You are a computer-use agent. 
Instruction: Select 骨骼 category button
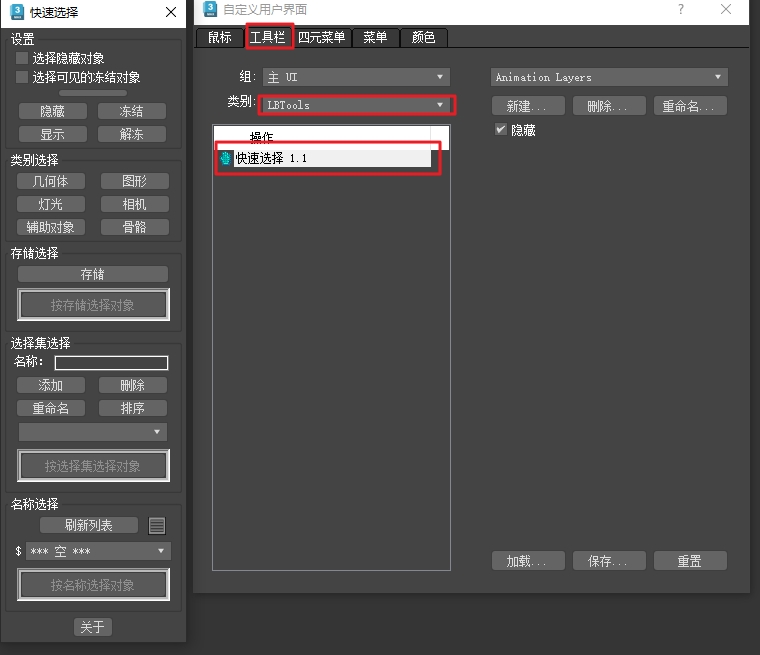click(x=134, y=227)
